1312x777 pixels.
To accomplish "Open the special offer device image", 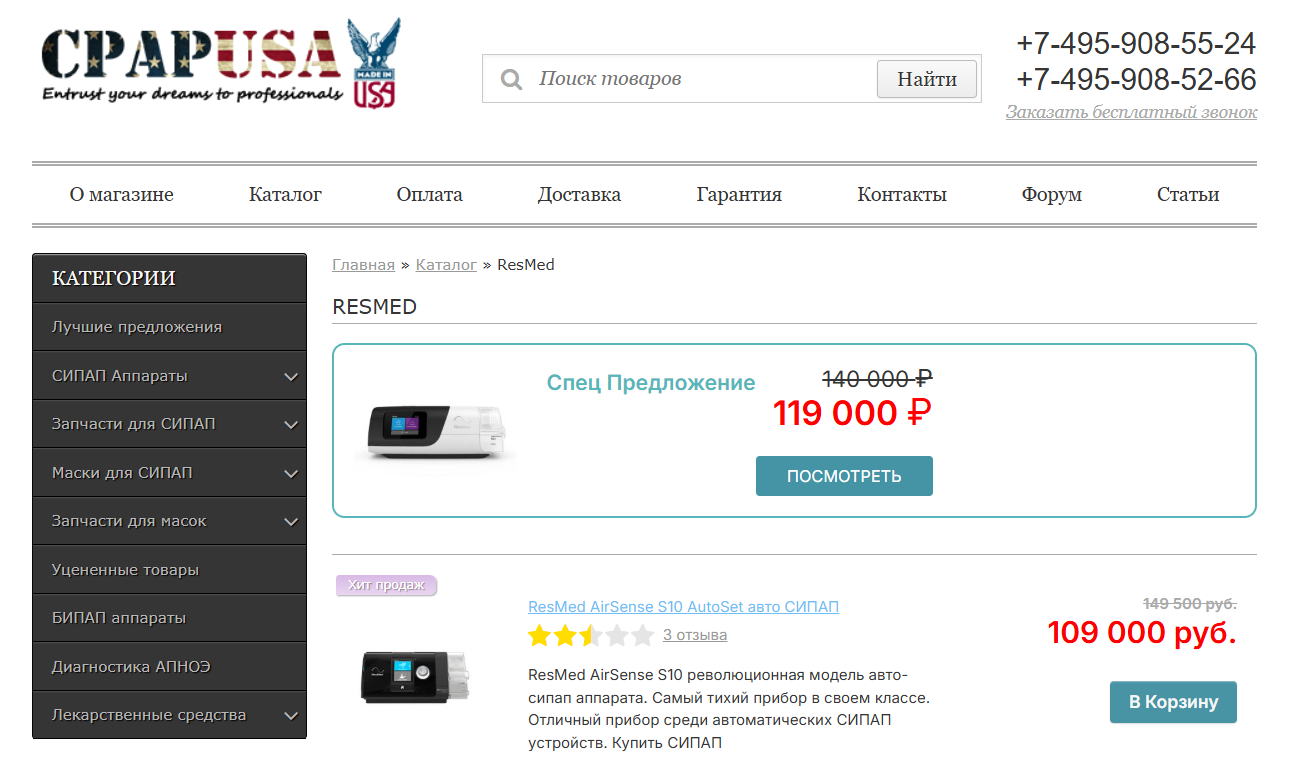I will click(x=437, y=432).
